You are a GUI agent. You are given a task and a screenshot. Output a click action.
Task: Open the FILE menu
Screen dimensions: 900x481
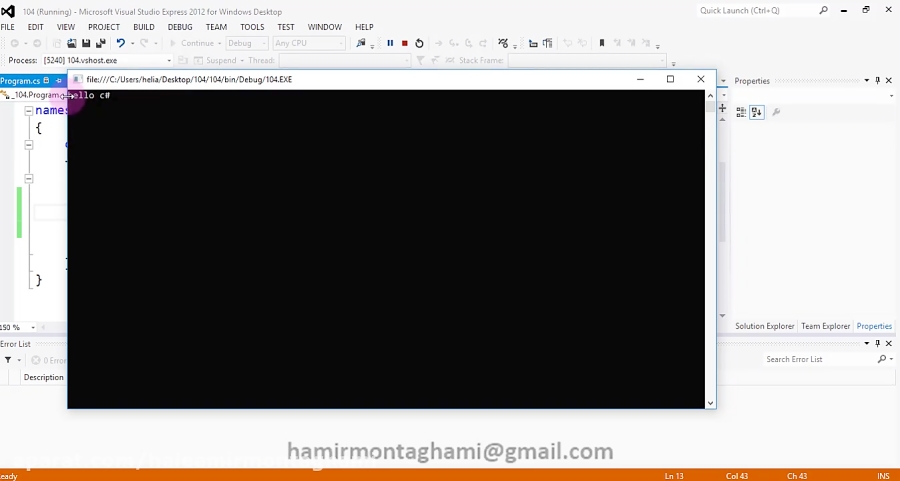(7, 27)
